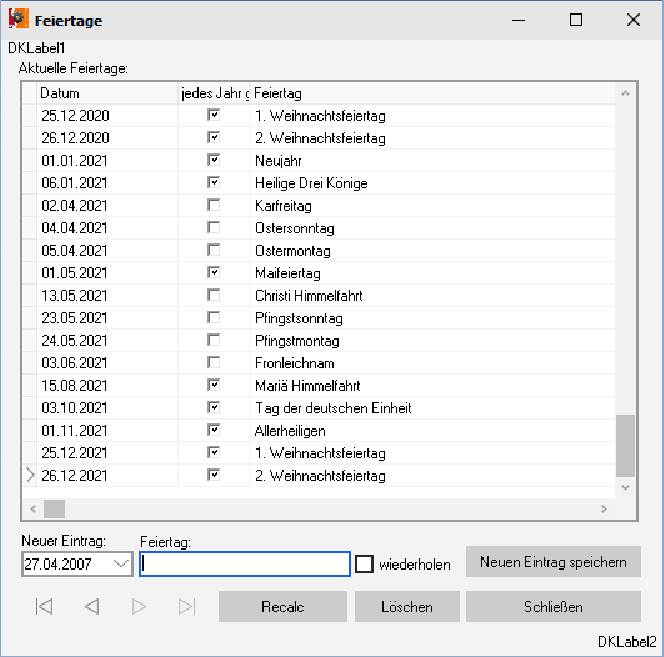The image size is (664, 657).
Task: Uncheck yearly checkbox for Neujahr
Action: (x=213, y=160)
